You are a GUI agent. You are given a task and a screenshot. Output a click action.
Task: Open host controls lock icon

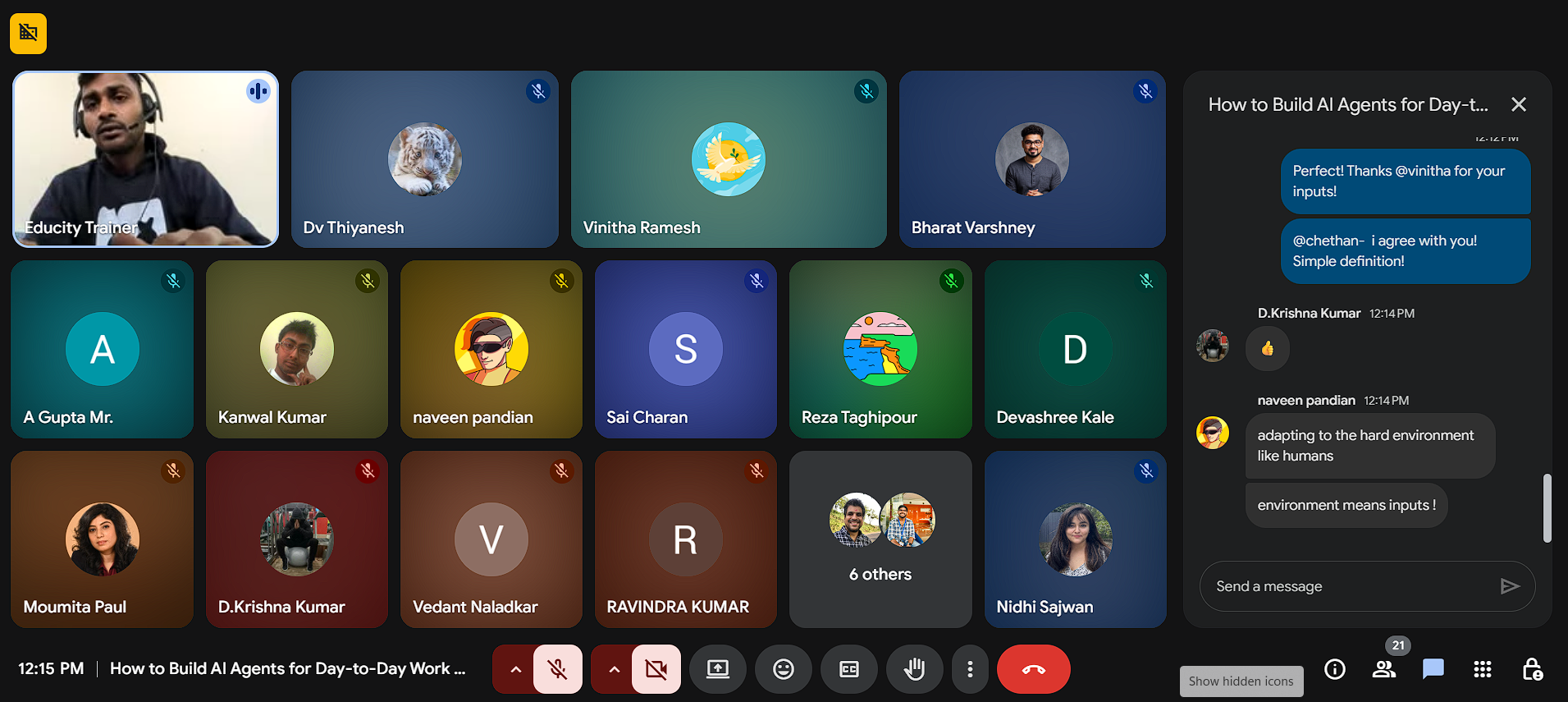pos(1532,669)
